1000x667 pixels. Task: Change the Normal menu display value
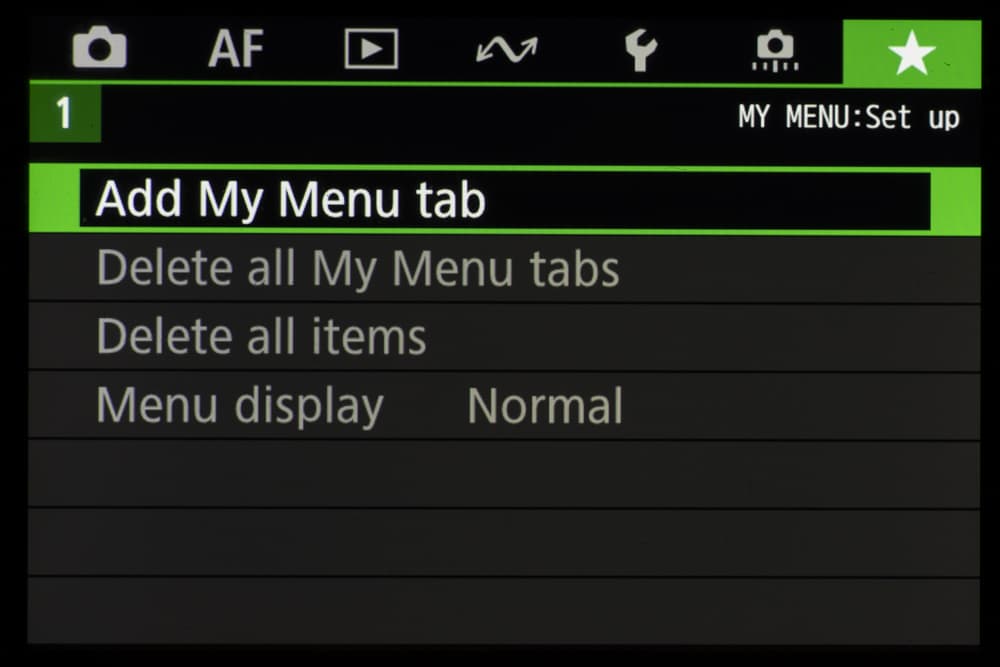[x=545, y=406]
